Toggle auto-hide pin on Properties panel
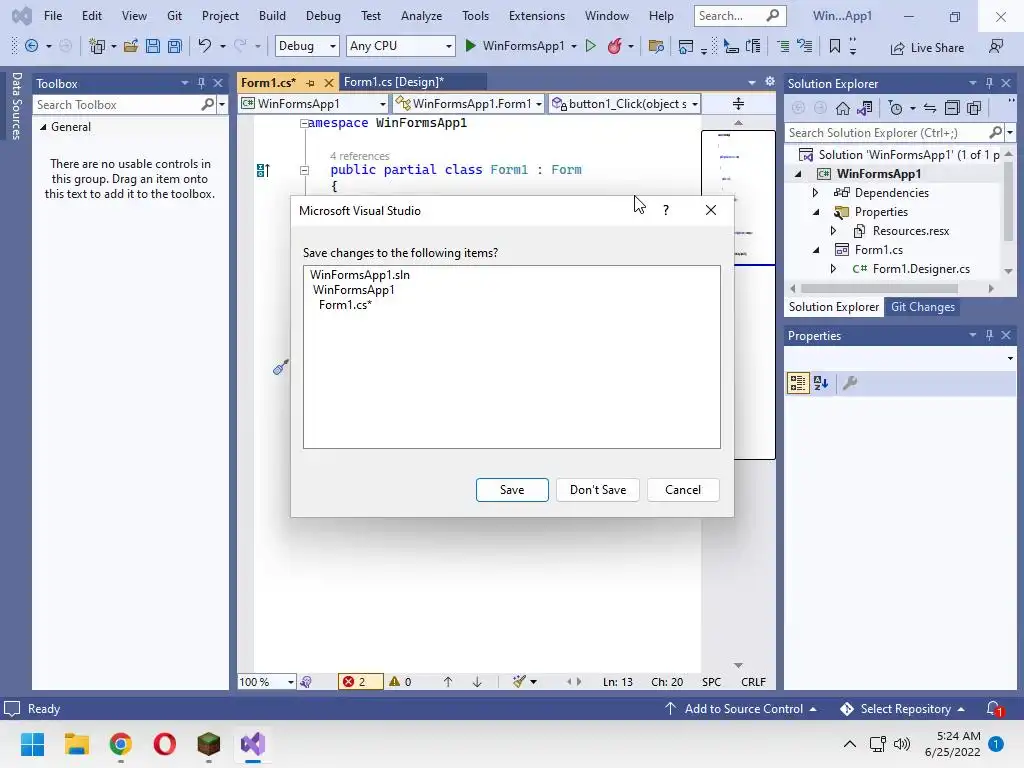This screenshot has height=768, width=1024. tap(989, 335)
